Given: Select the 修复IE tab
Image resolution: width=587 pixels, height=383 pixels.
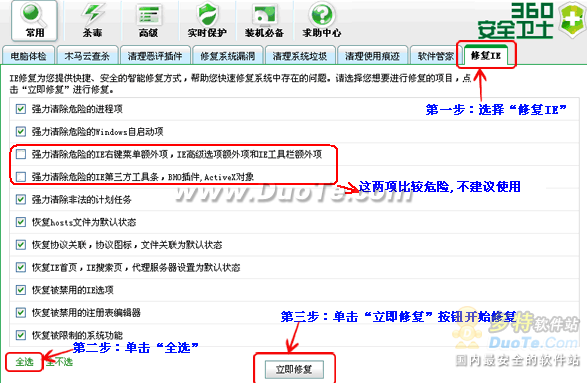Looking at the screenshot, I should [x=486, y=55].
